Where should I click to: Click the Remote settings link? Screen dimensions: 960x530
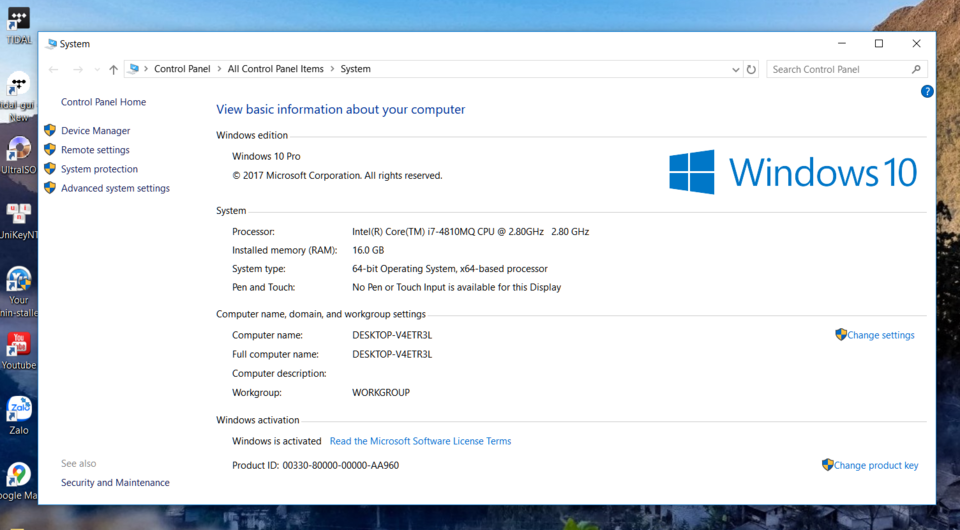click(95, 149)
